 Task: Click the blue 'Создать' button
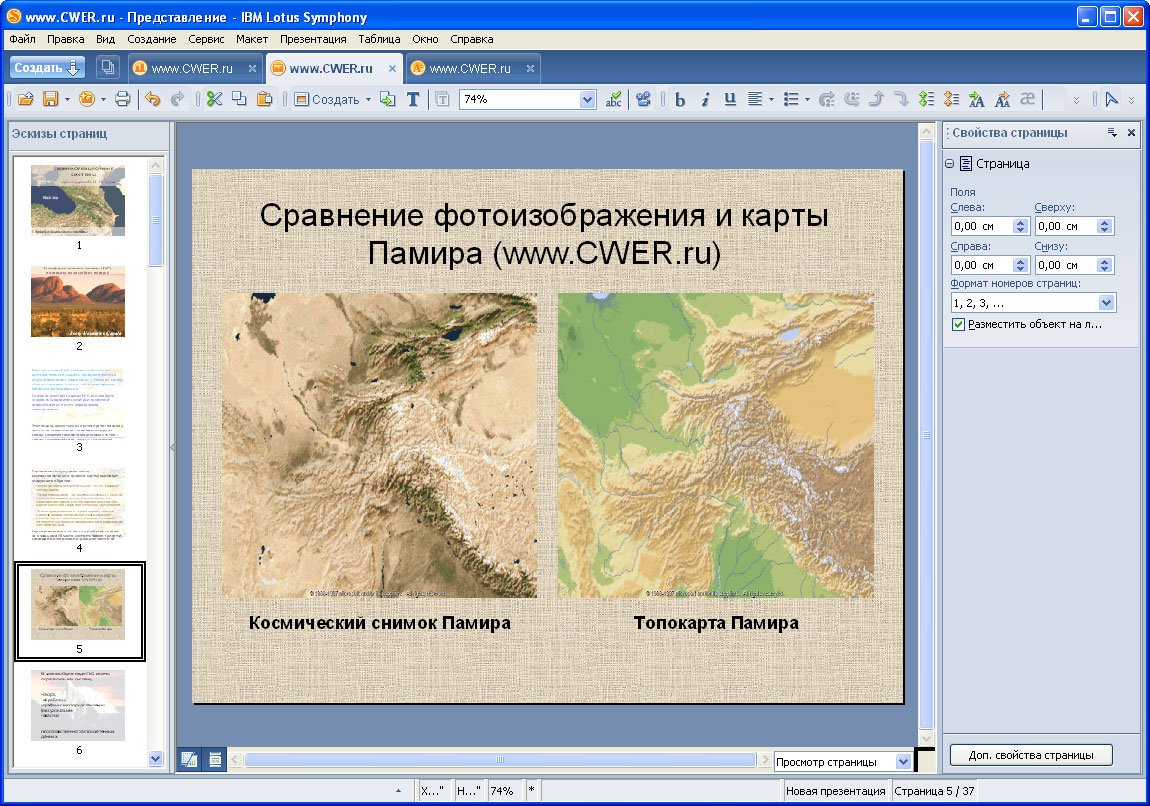[47, 68]
